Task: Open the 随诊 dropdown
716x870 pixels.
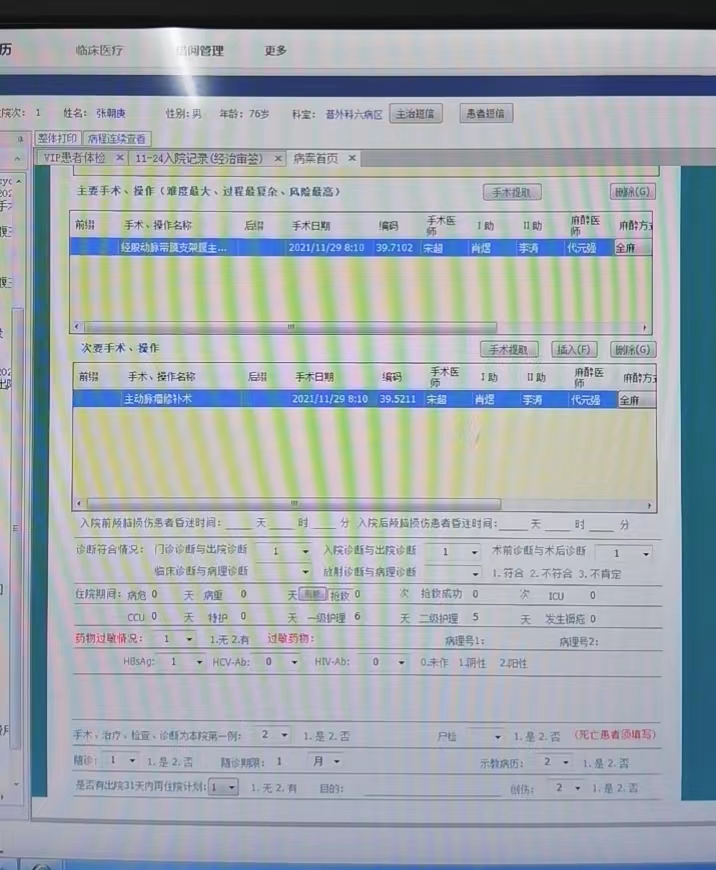Action: coord(132,761)
